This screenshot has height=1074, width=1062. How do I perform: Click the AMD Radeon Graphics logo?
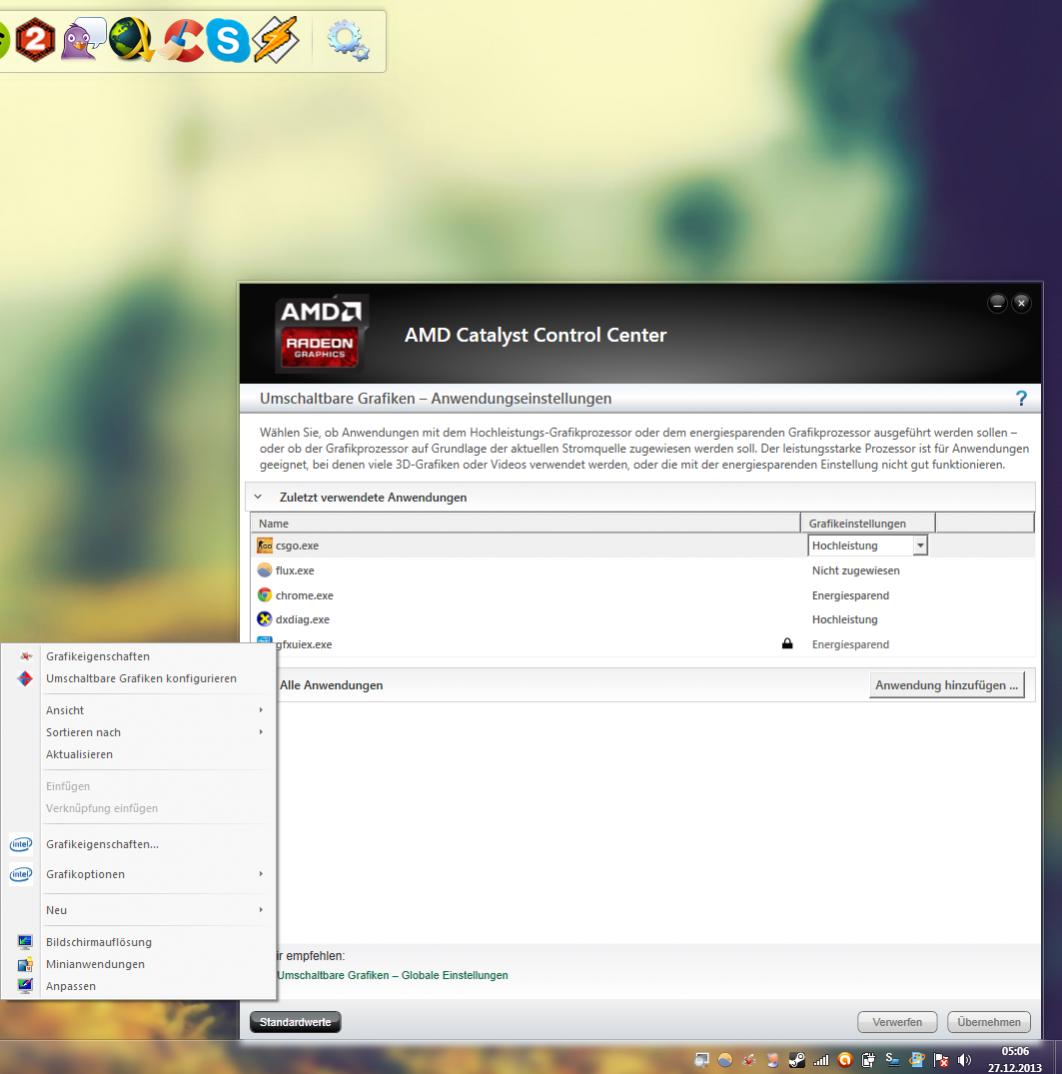(319, 334)
